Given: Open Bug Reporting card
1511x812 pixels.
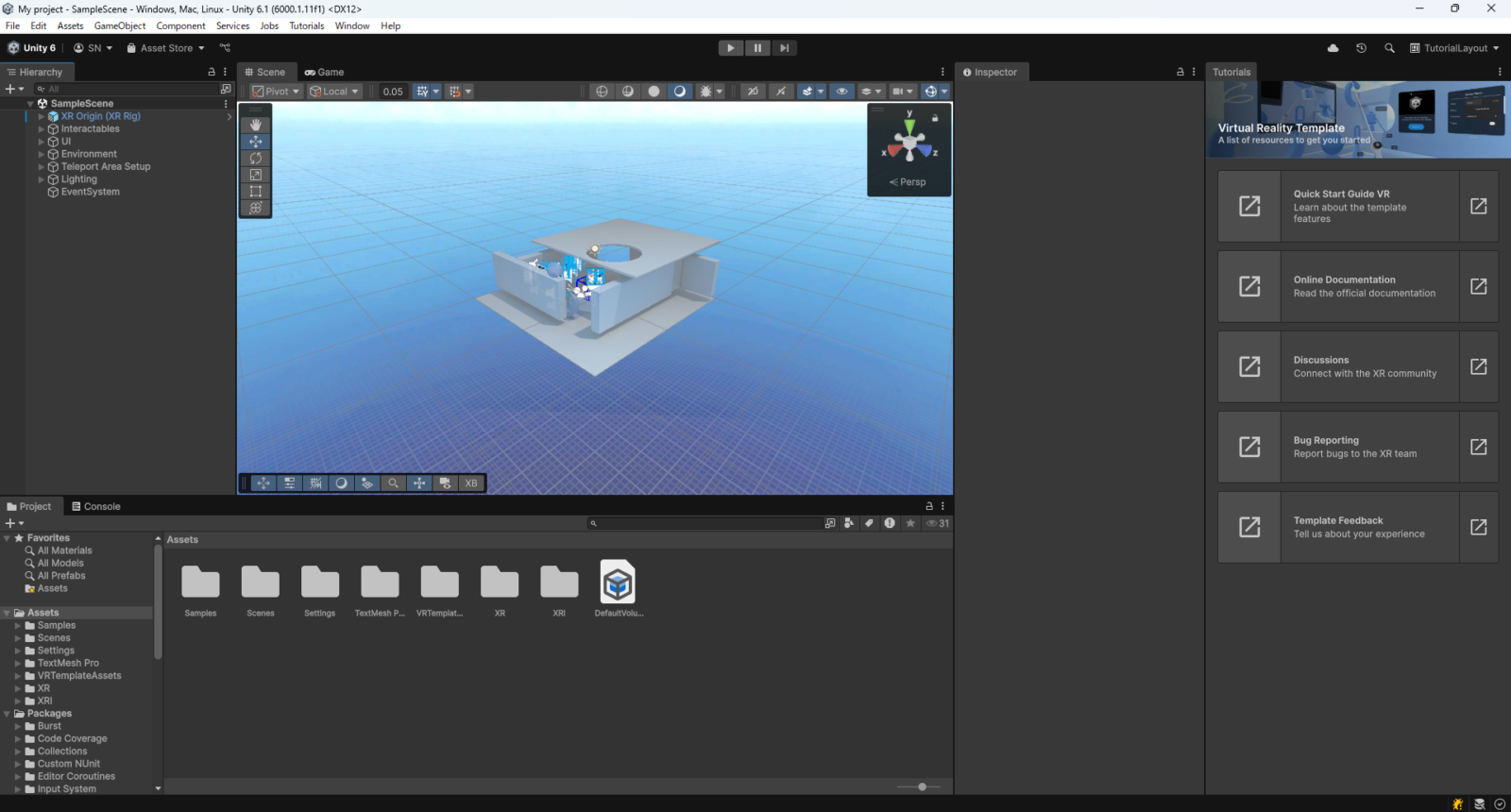Looking at the screenshot, I should [x=1358, y=447].
